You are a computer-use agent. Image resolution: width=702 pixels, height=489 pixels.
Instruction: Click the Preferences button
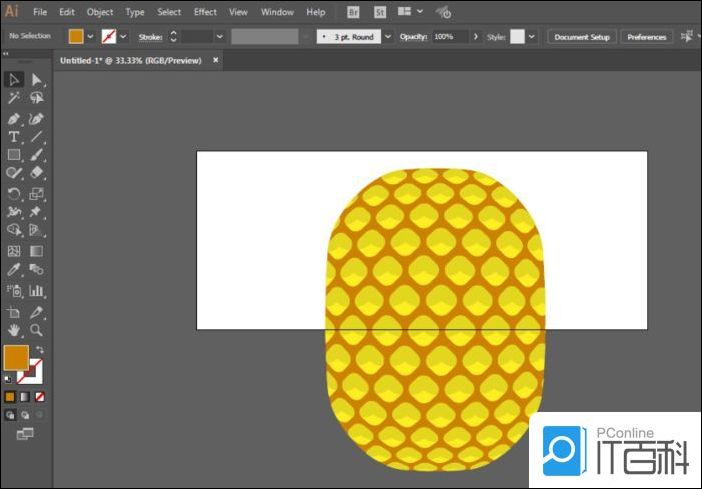point(646,37)
